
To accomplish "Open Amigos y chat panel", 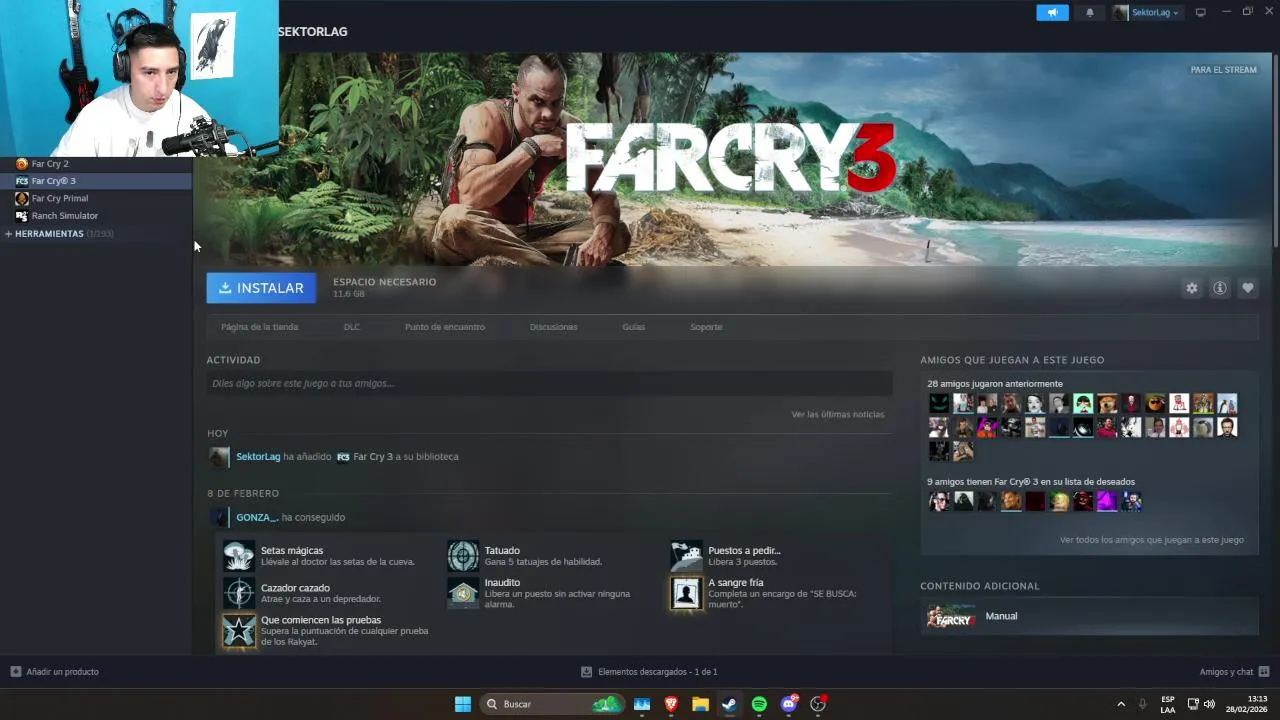I will point(1234,672).
